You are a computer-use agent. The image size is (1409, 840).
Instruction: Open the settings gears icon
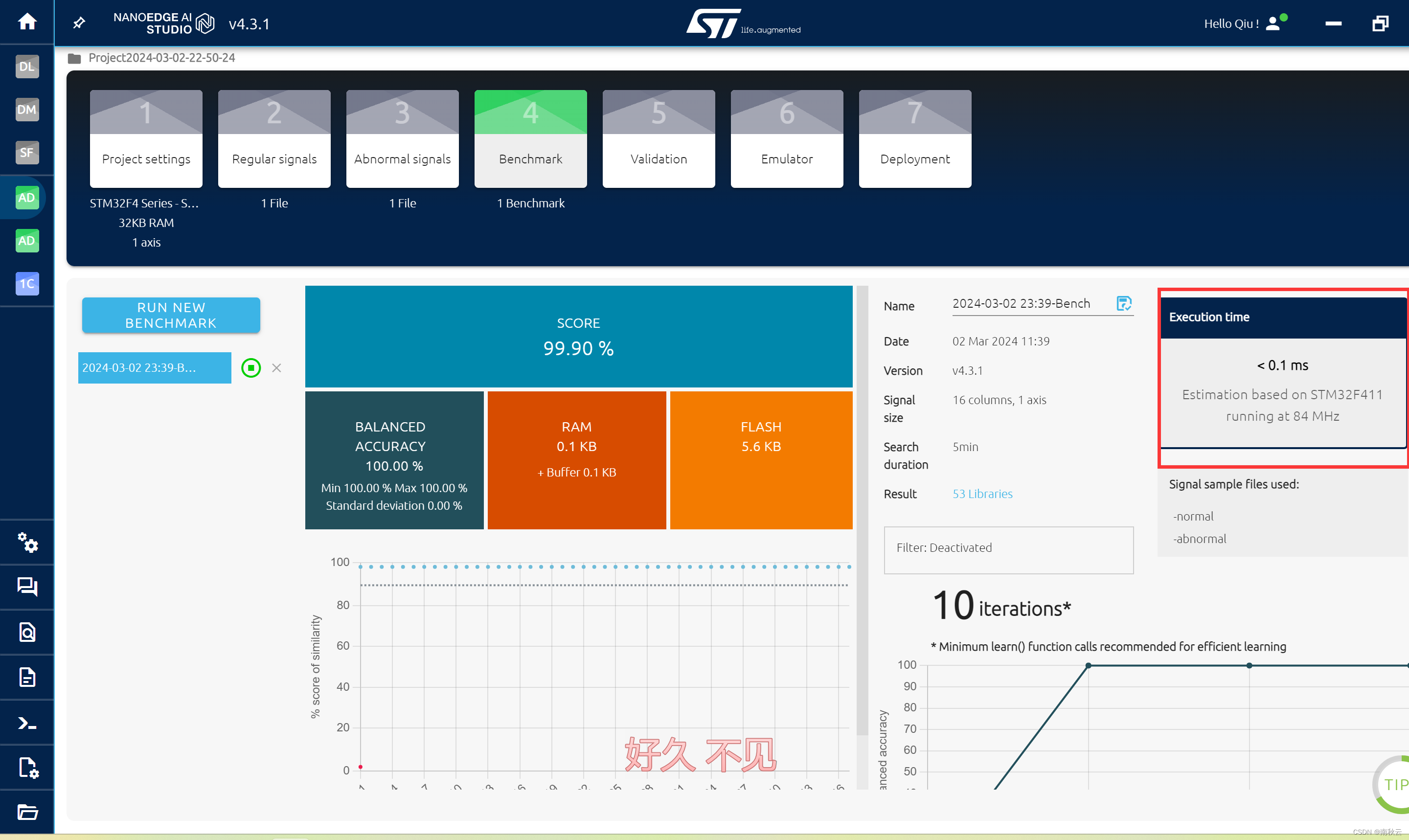pos(26,542)
